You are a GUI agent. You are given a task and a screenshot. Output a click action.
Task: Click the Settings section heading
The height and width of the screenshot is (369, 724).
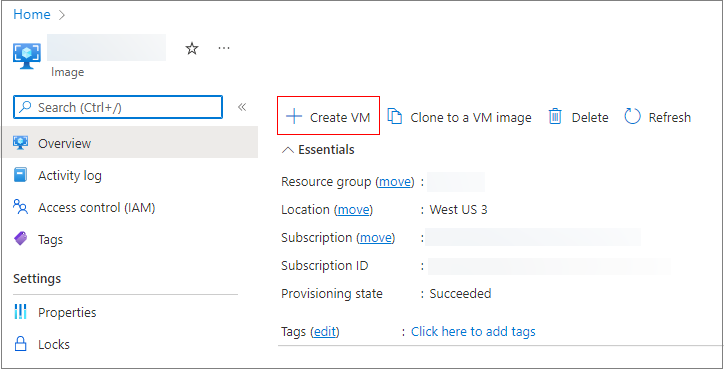pos(37,279)
